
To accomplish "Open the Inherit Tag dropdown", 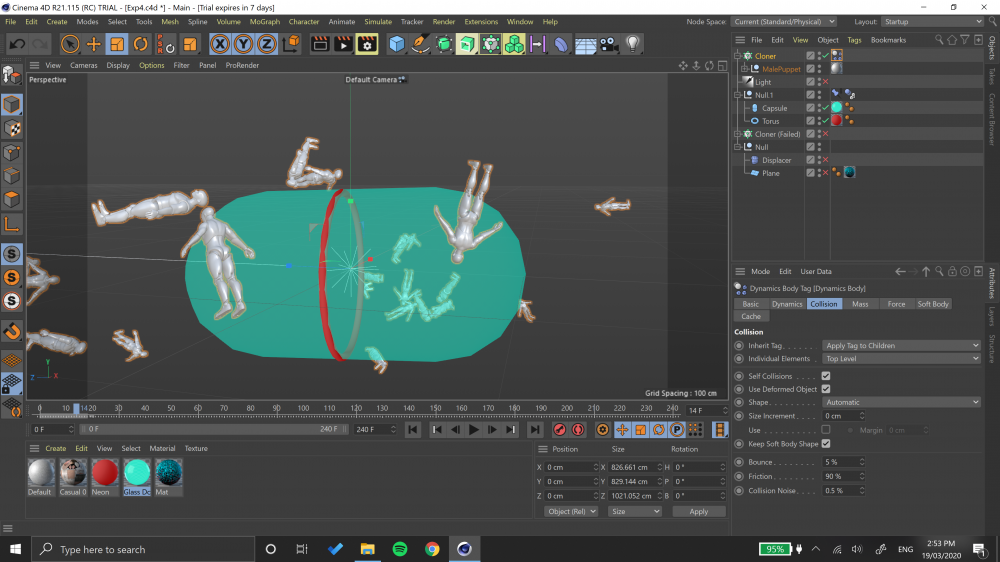I will click(901, 346).
